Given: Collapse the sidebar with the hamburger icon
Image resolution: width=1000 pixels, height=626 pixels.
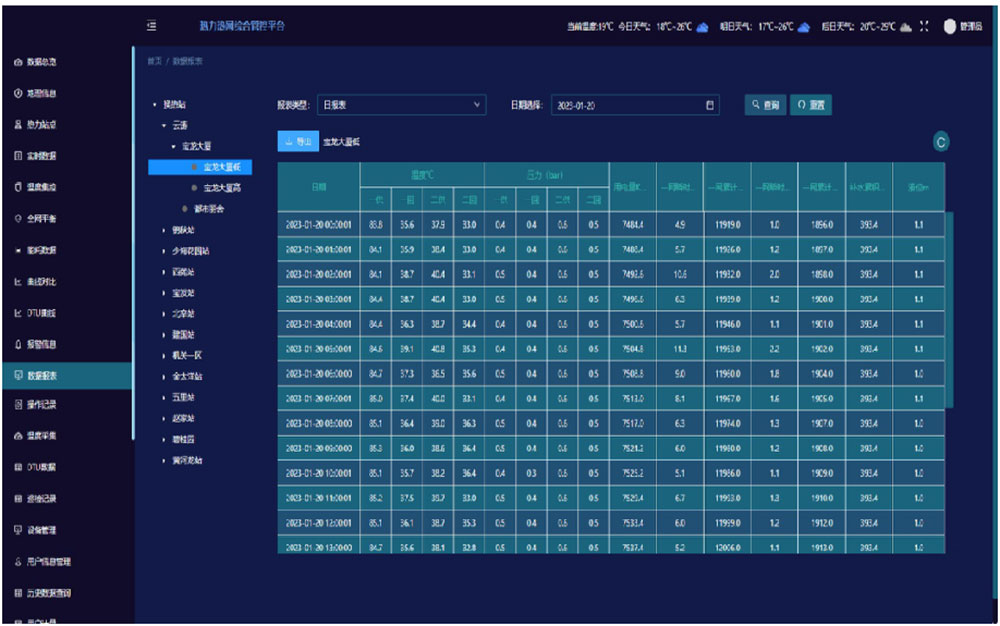Looking at the screenshot, I should pyautogui.click(x=151, y=25).
